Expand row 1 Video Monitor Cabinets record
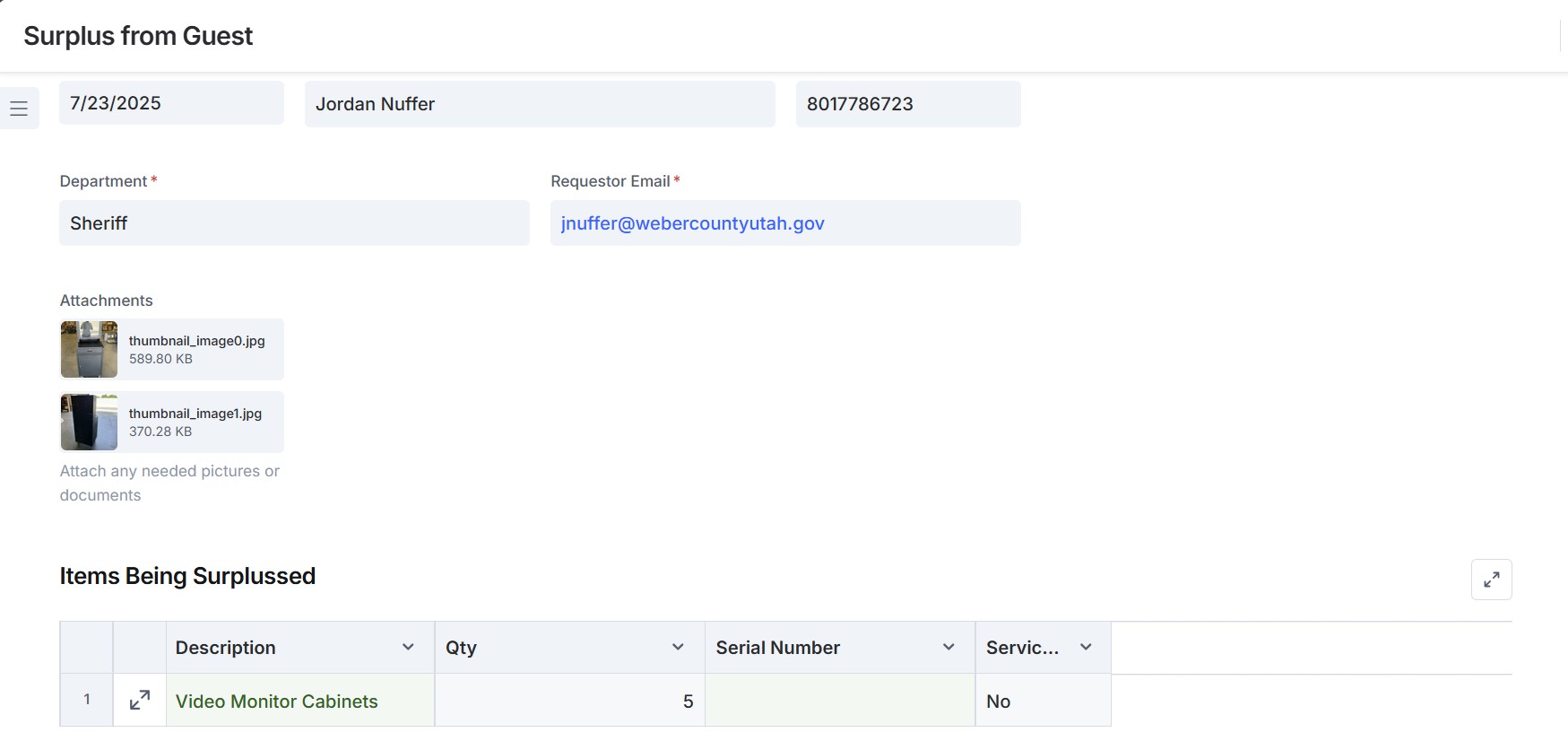Viewport: 1568px width, 741px height. click(x=140, y=701)
